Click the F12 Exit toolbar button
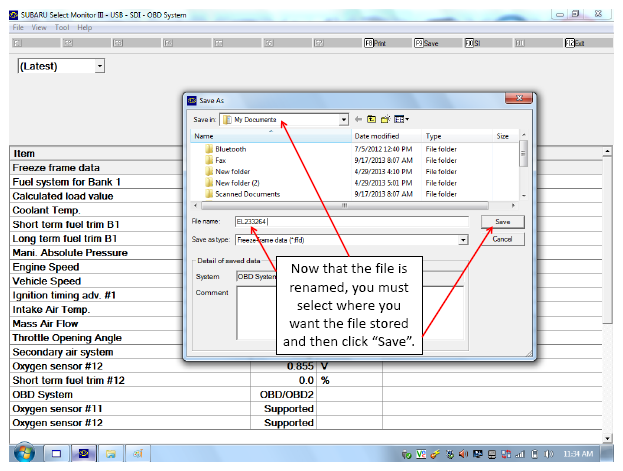623x471 pixels. pos(575,43)
